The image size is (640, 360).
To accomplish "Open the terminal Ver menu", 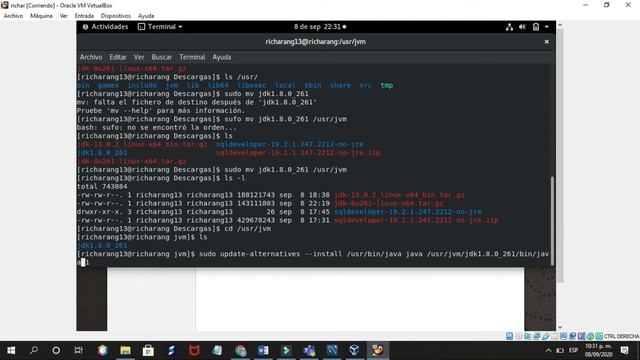I will pos(139,57).
